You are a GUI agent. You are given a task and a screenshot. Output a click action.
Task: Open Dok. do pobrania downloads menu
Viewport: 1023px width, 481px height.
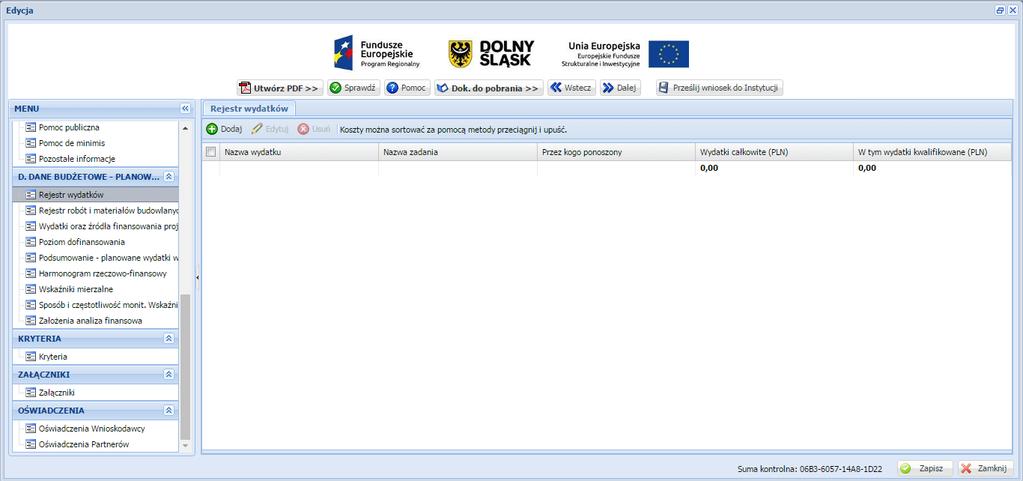coord(489,88)
